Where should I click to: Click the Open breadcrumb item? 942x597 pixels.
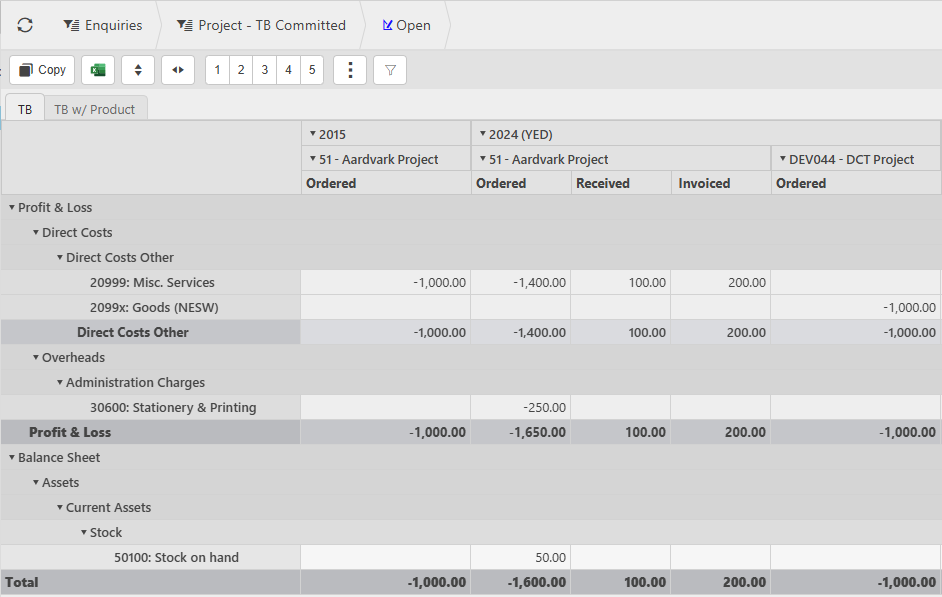[407, 25]
